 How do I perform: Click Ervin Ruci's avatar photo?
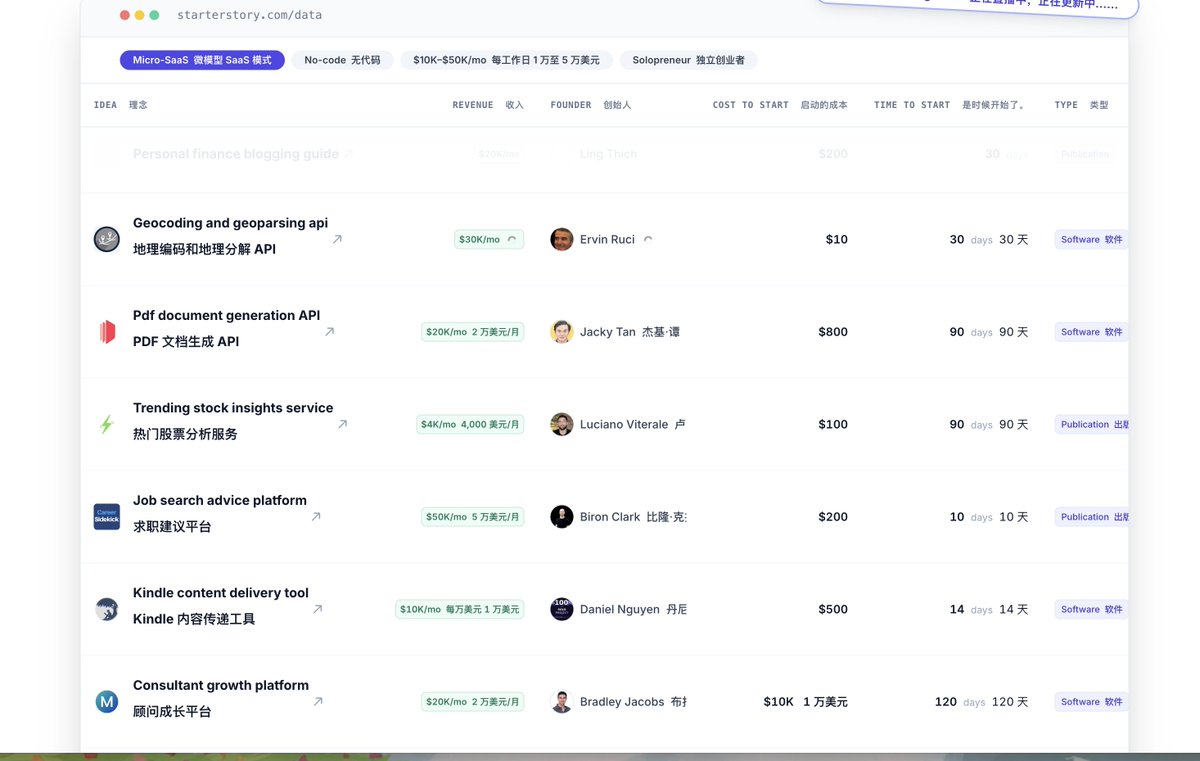point(562,239)
